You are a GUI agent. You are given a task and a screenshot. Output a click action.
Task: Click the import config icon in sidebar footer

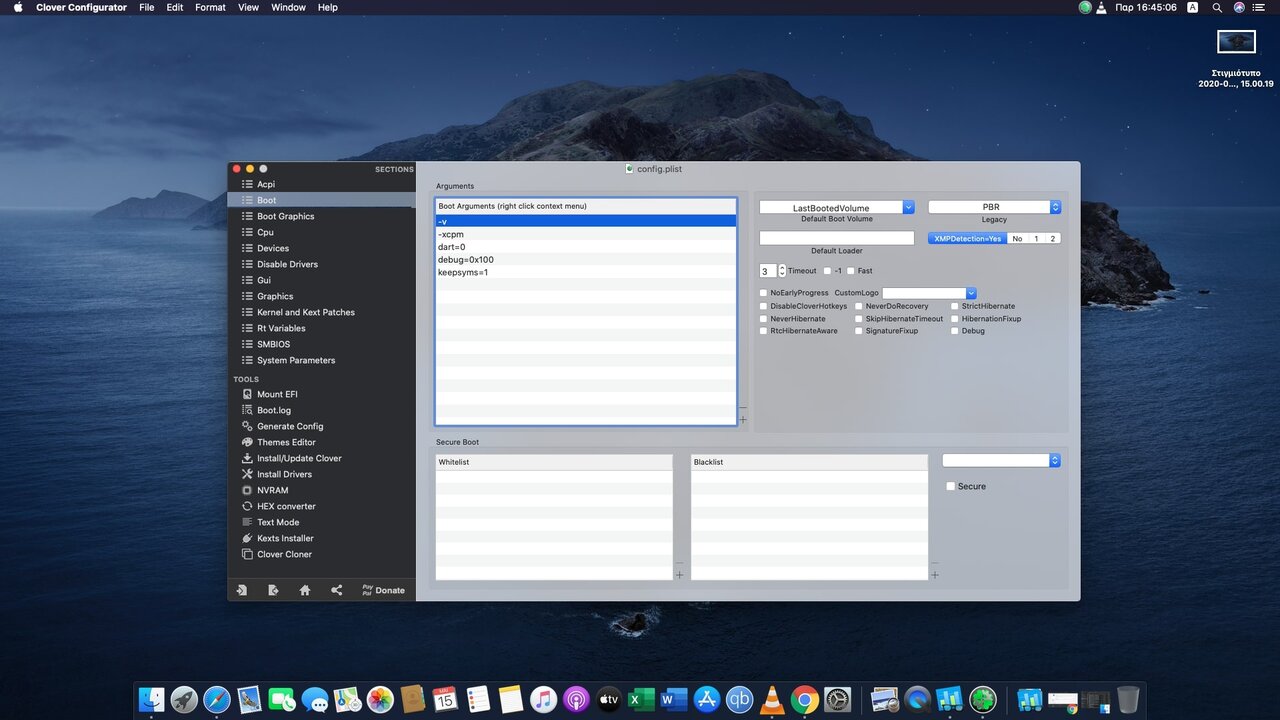pos(241,590)
